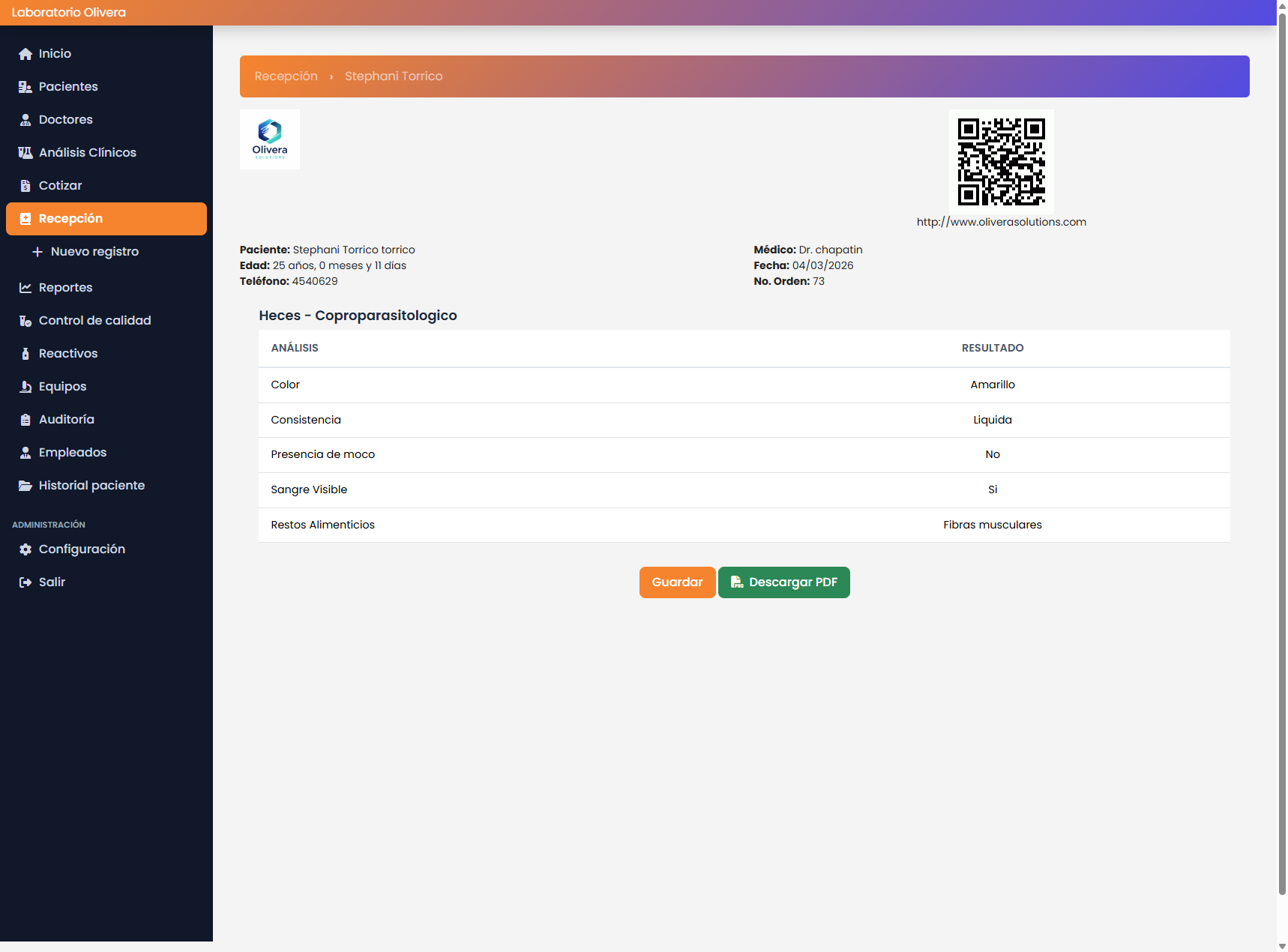Click the doctor icon beside Doctores

tap(25, 120)
